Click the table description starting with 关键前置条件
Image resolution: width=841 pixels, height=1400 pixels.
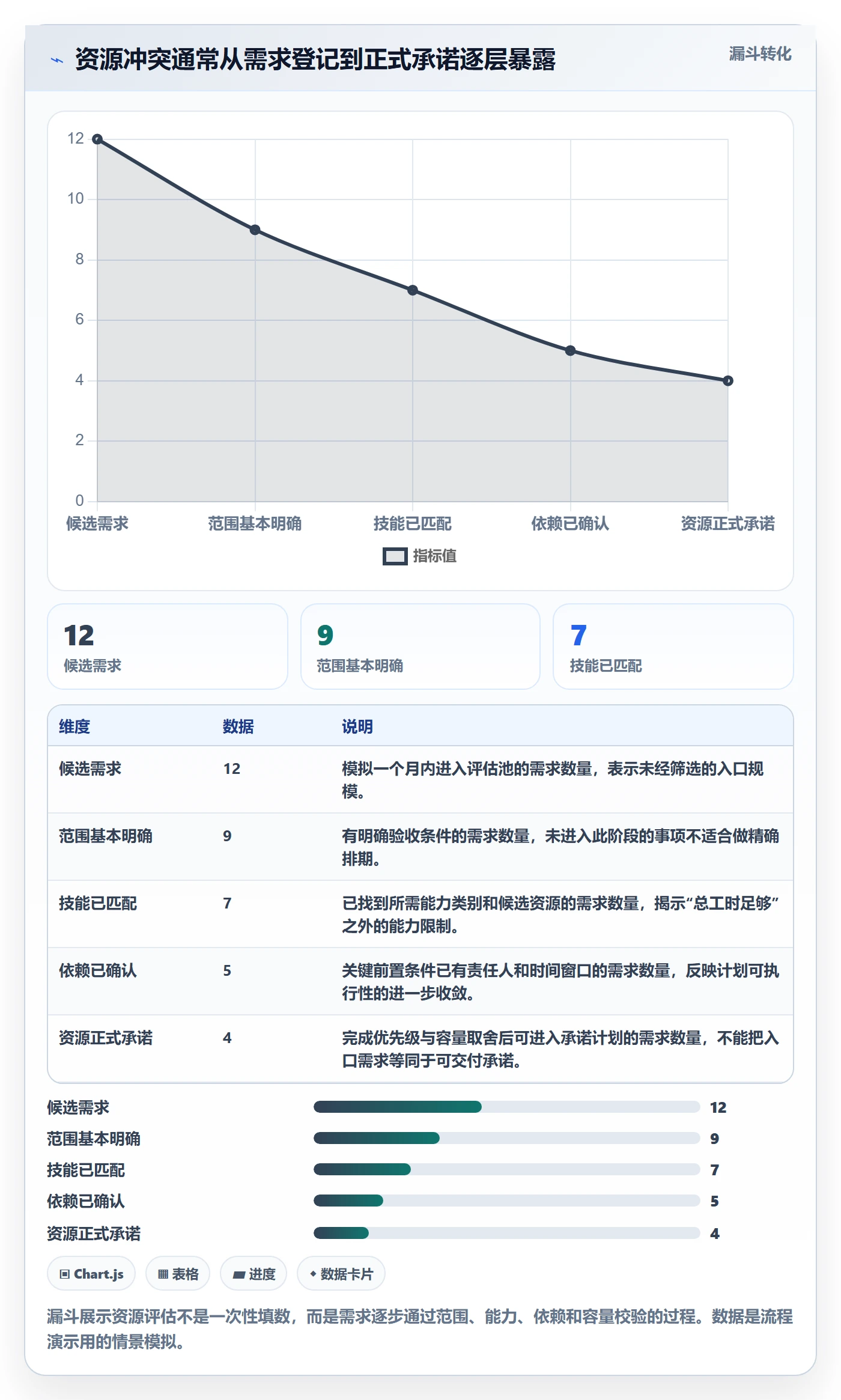coord(560,982)
